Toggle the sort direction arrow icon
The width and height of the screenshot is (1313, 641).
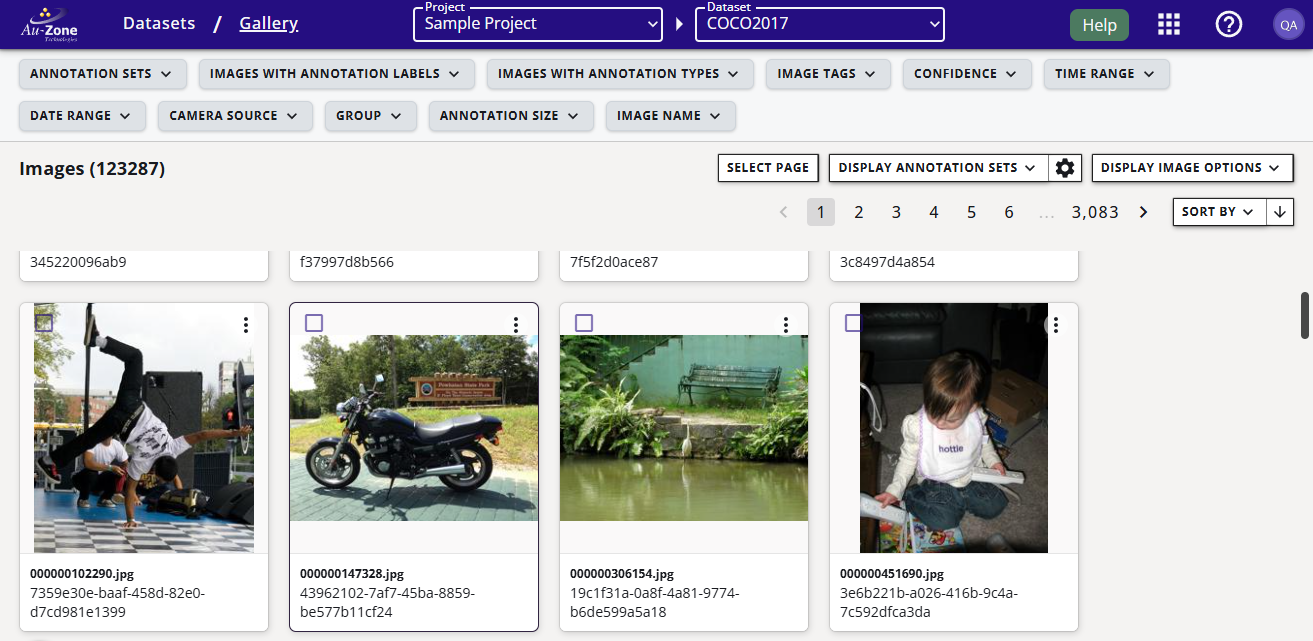pos(1280,211)
